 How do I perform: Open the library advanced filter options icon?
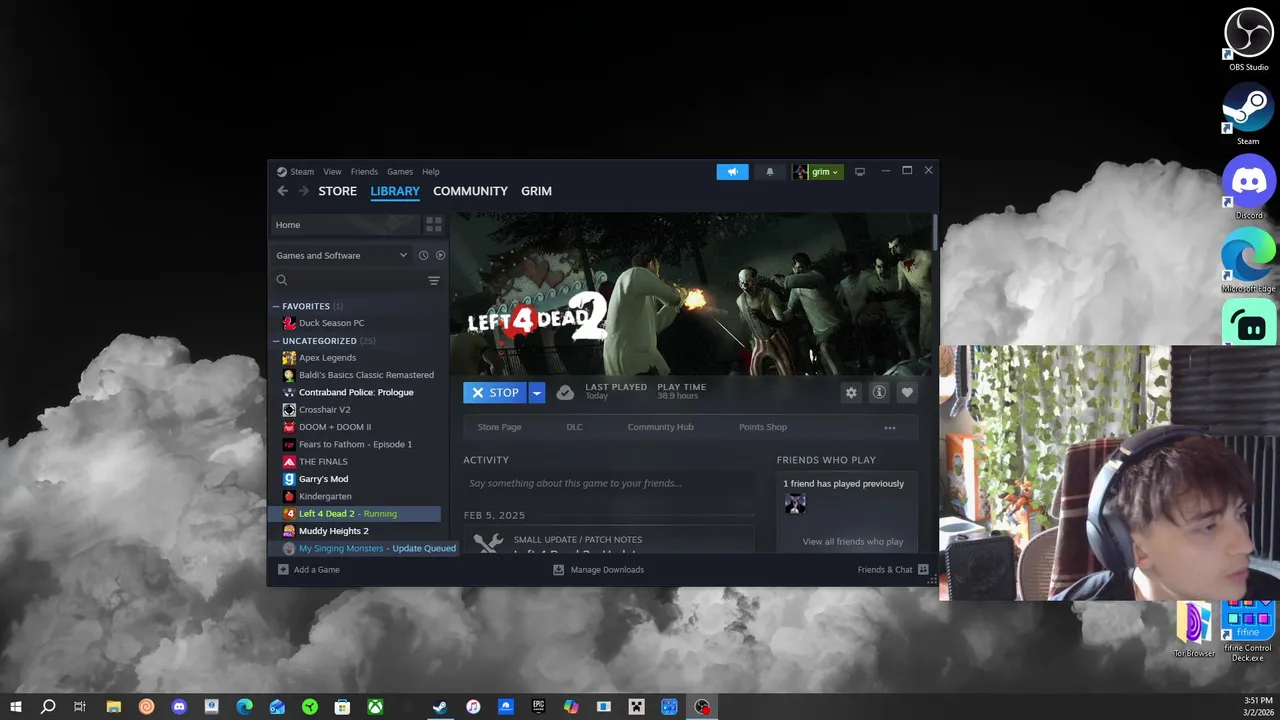pos(434,281)
